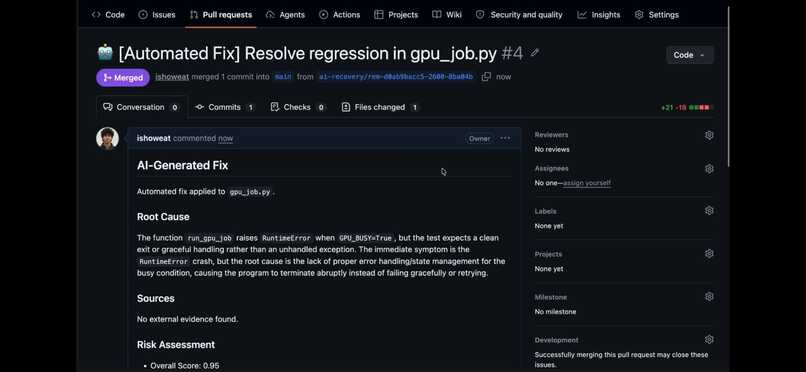Viewport: 806px width, 372px height.
Task: Click the ai-recovery head branch label
Action: point(396,77)
